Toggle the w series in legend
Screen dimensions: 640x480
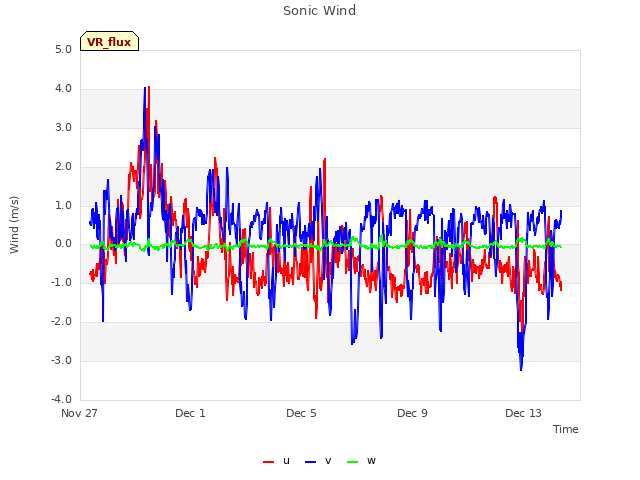pos(361,461)
